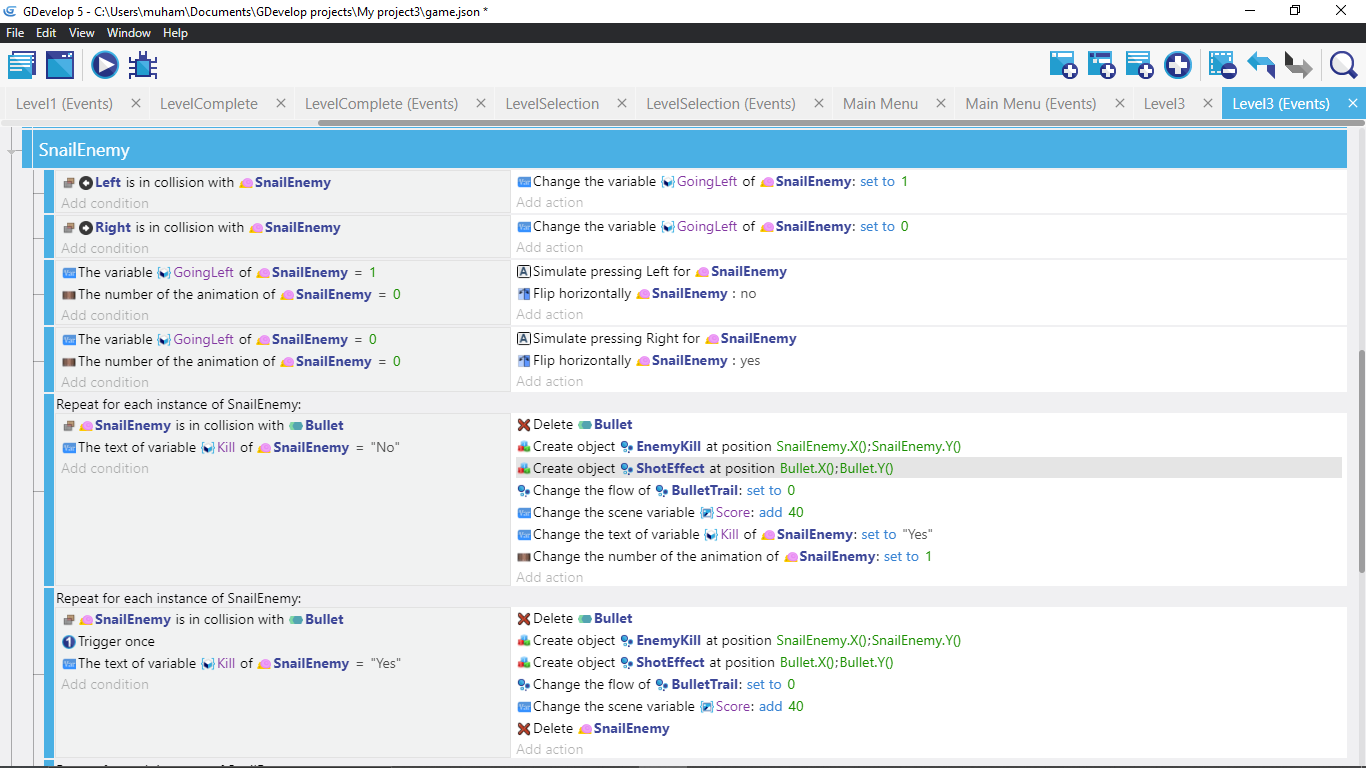This screenshot has height=768, width=1366.
Task: Click the vertical scrollbar of events sheet
Action: [x=1361, y=460]
